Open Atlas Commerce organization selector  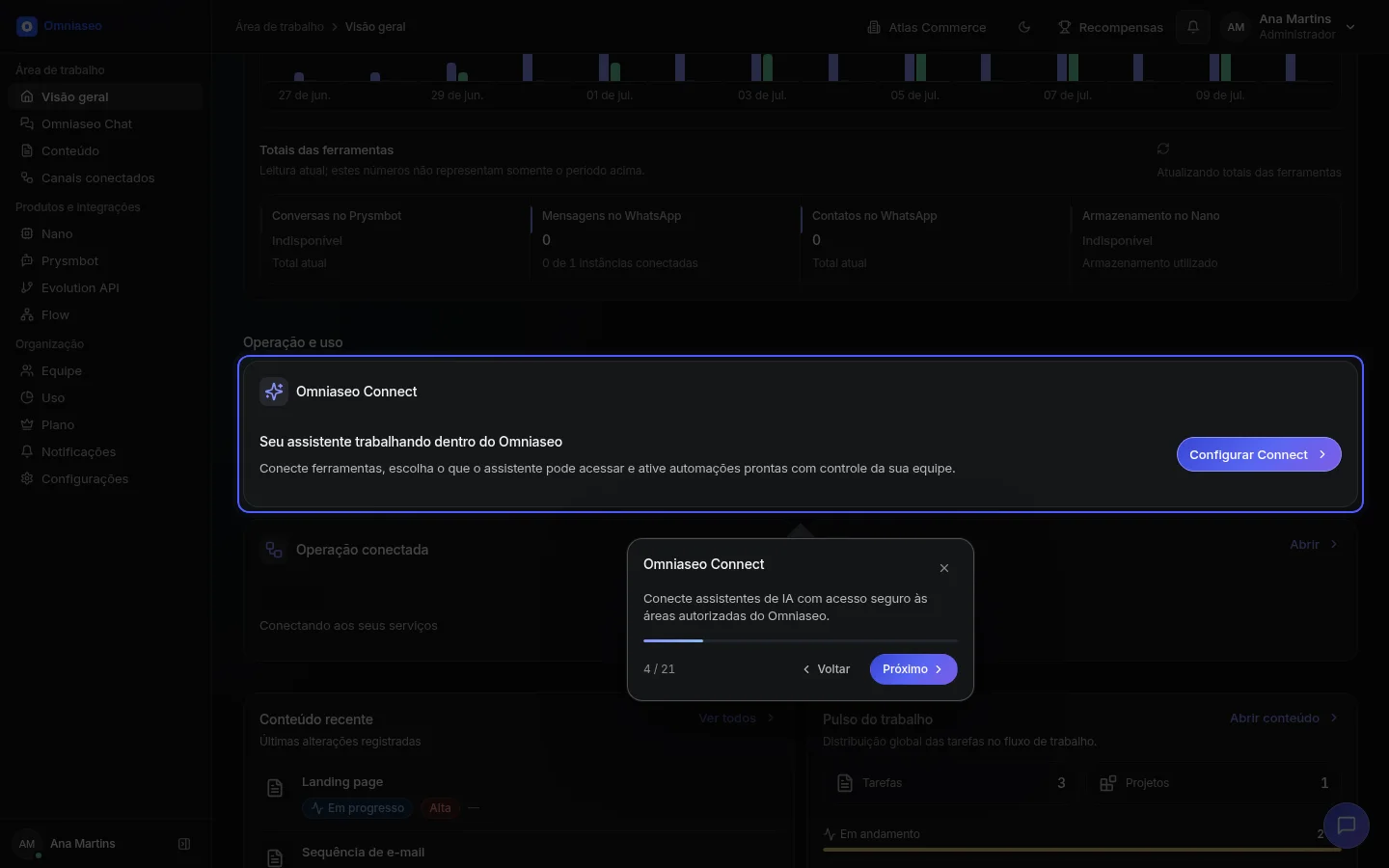(927, 27)
